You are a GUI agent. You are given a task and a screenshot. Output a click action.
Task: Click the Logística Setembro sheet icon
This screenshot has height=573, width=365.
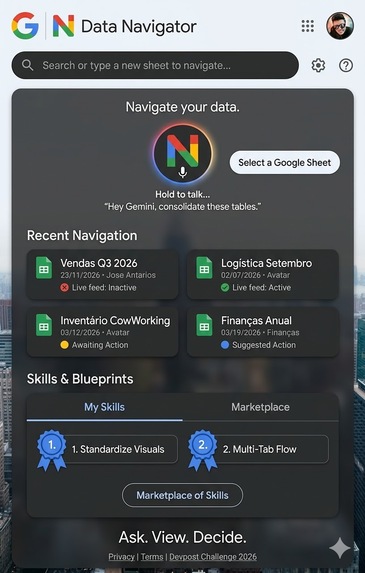[x=204, y=268]
